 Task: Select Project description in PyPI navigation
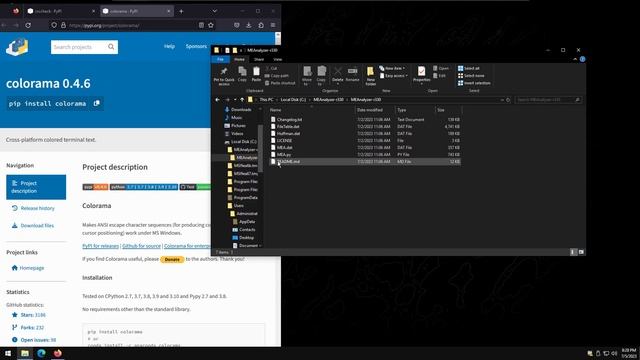36,187
